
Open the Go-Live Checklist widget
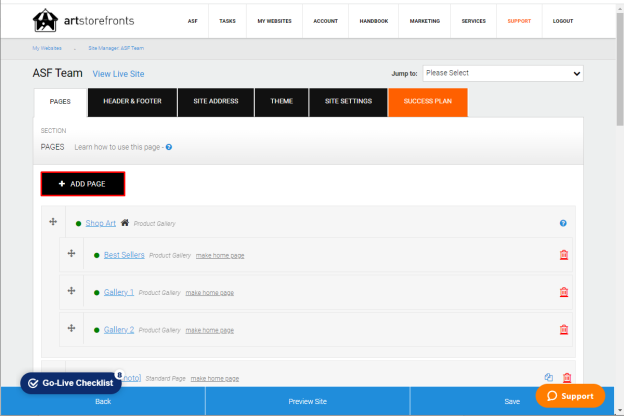click(x=71, y=383)
